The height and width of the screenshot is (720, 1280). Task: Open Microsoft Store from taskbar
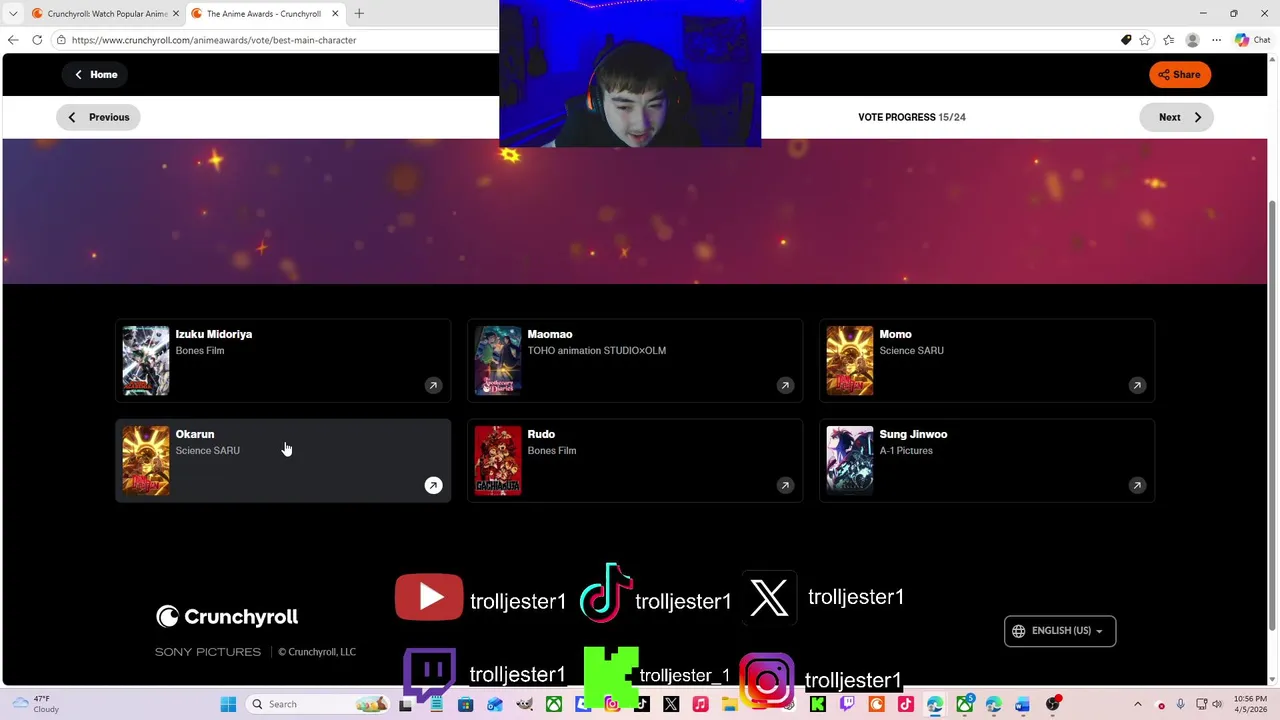click(465, 704)
